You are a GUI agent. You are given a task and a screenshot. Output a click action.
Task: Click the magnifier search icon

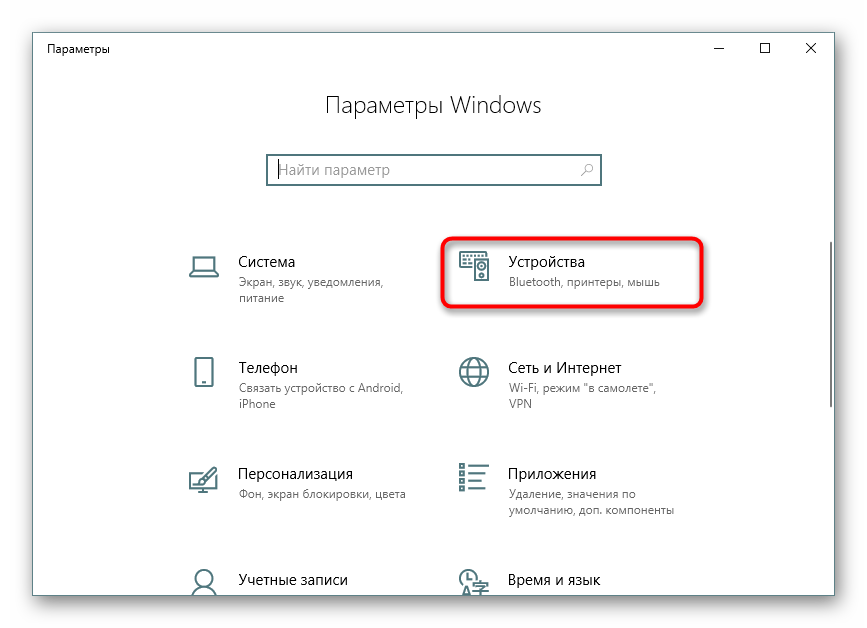(587, 170)
